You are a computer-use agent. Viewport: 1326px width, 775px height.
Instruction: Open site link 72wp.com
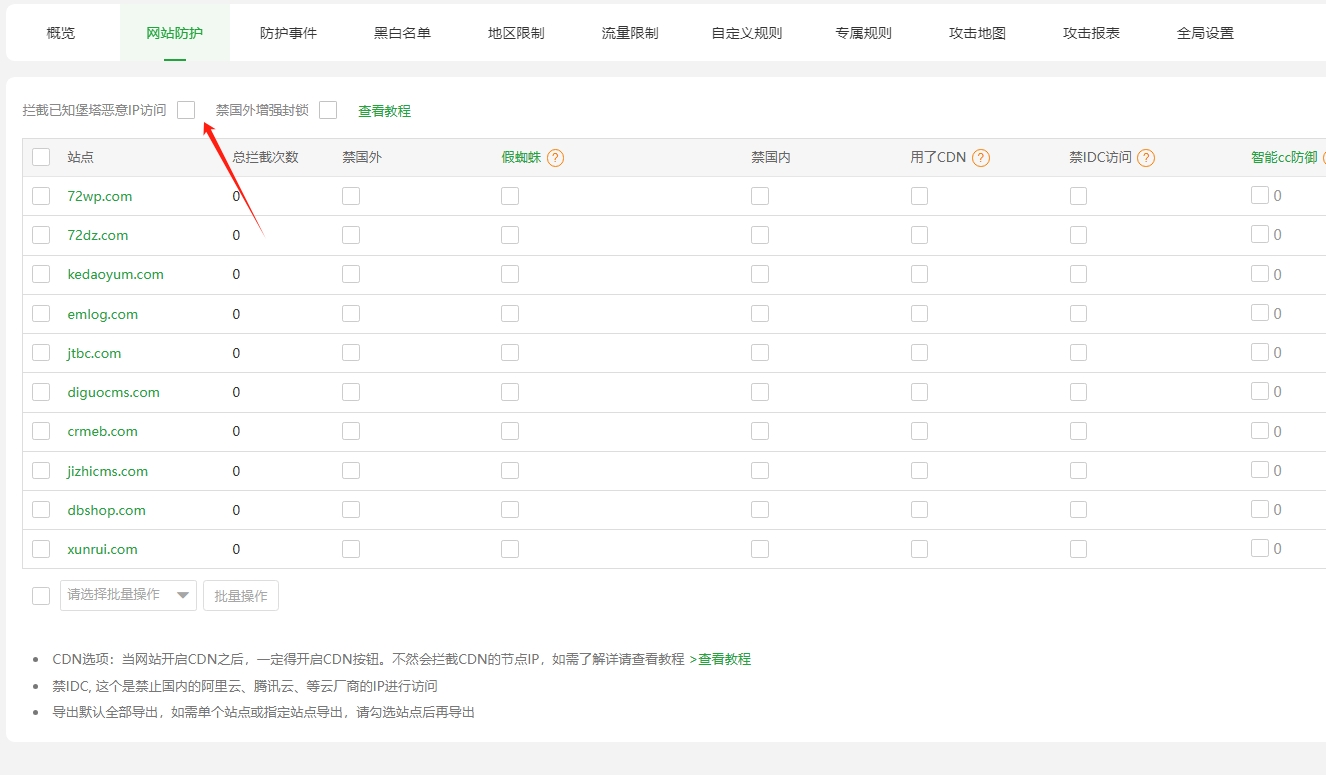coord(100,196)
